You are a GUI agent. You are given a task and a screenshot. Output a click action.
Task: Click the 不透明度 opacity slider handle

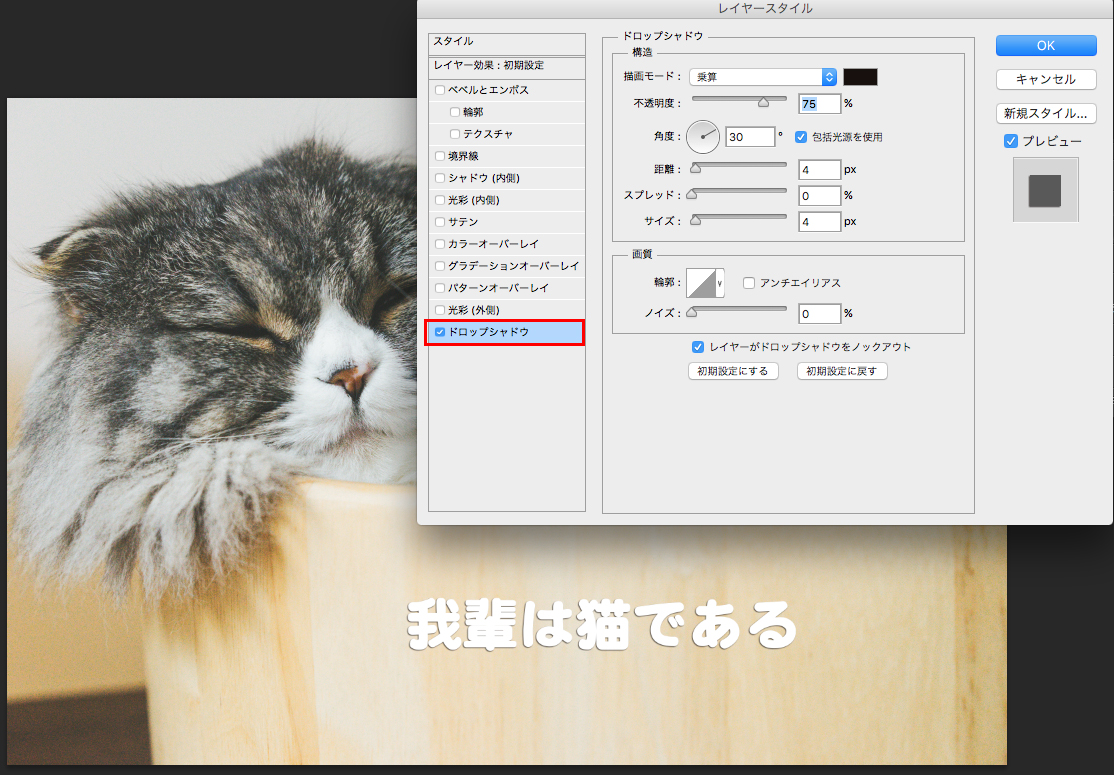click(x=764, y=101)
